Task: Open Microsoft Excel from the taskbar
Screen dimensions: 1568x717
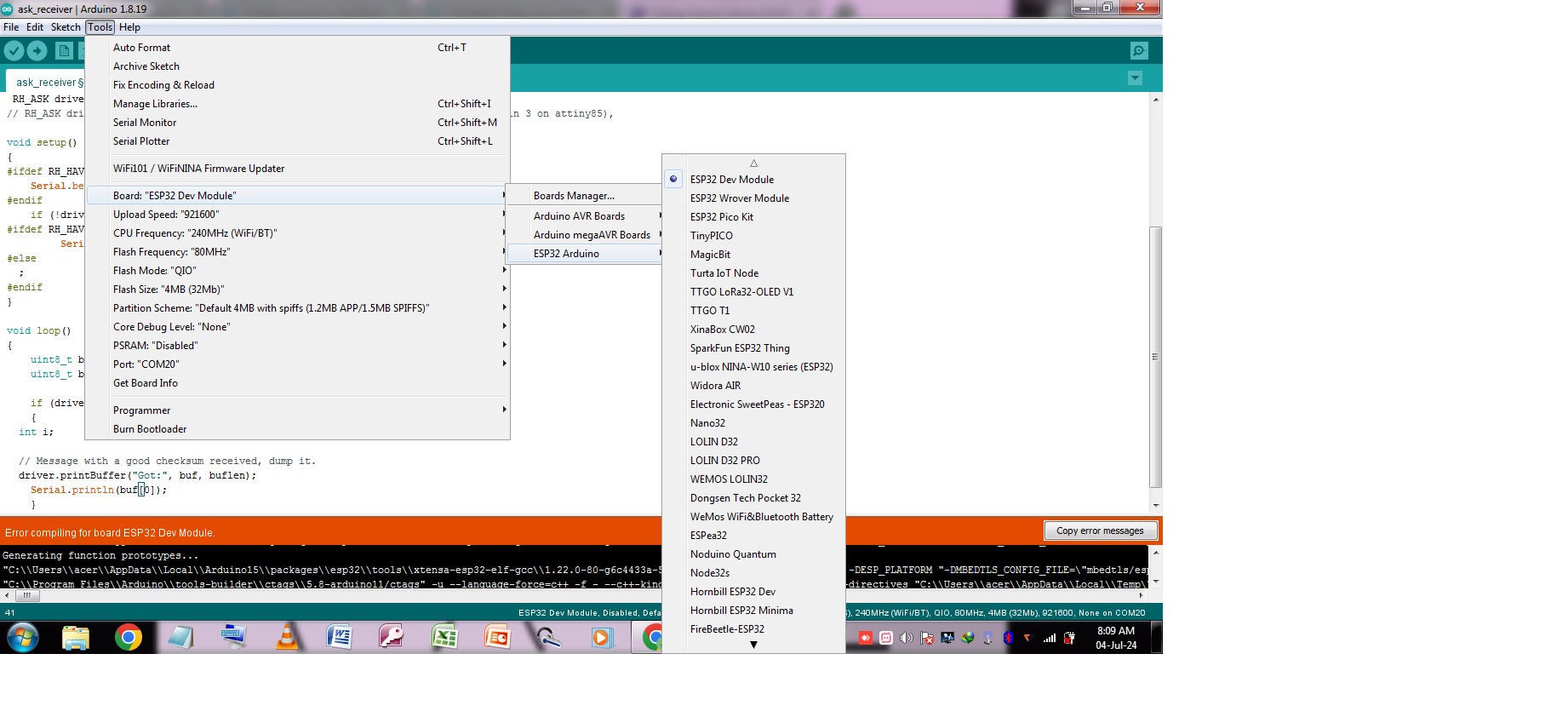Action: (444, 637)
